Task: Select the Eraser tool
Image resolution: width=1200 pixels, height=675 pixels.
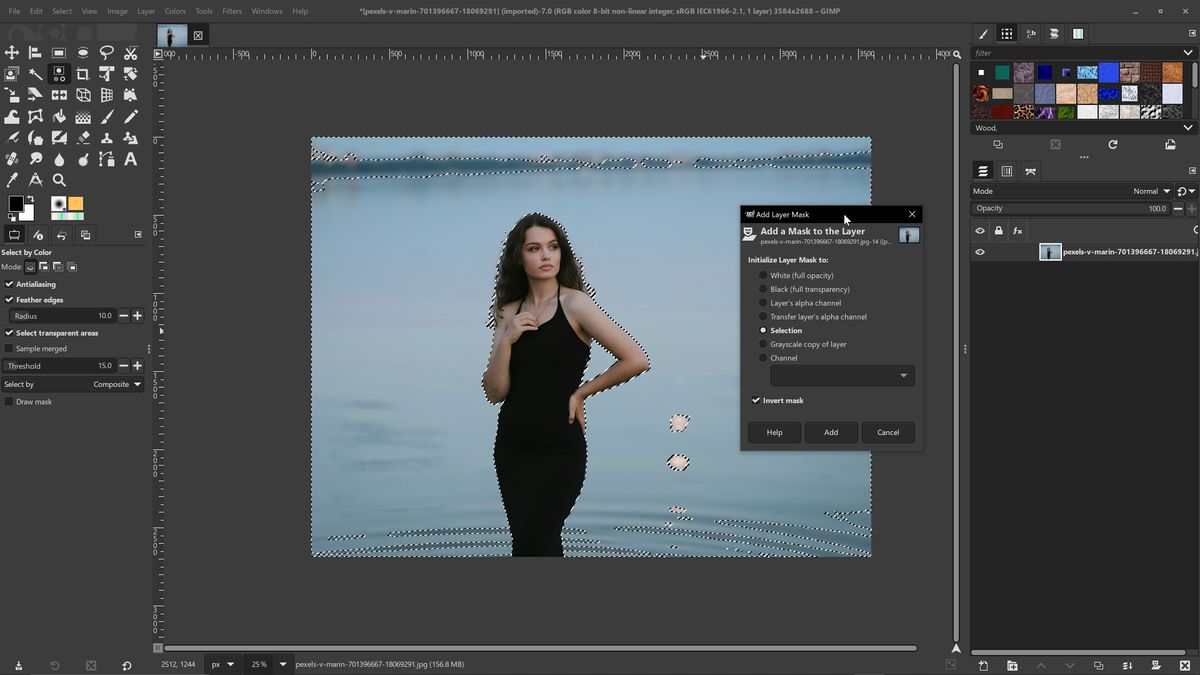Action: [x=82, y=137]
